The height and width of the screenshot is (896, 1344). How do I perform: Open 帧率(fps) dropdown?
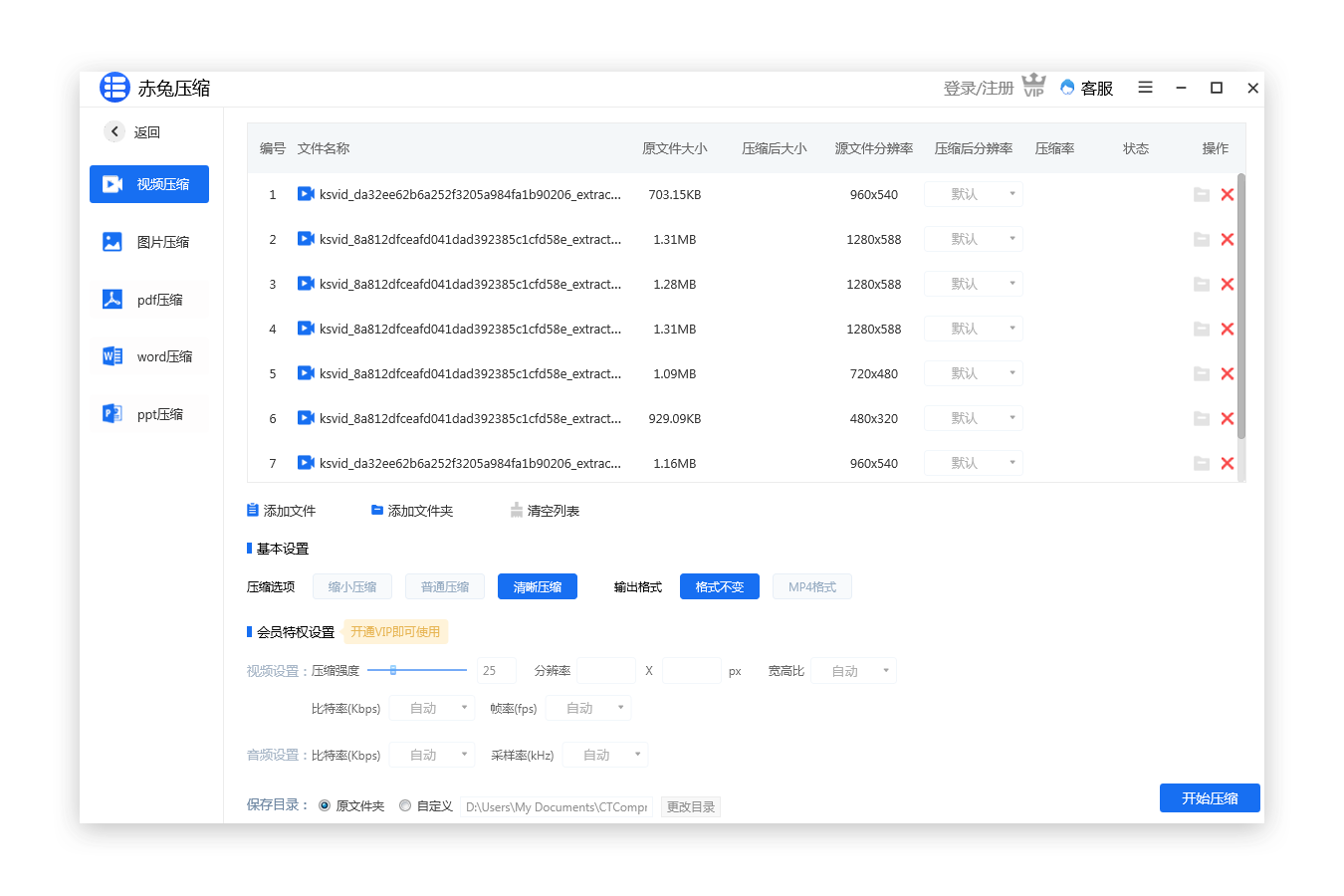pyautogui.click(x=588, y=709)
